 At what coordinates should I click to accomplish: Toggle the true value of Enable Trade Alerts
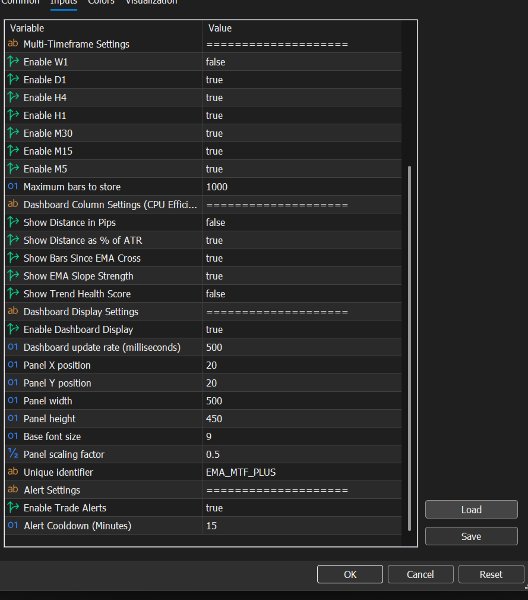pos(214,508)
